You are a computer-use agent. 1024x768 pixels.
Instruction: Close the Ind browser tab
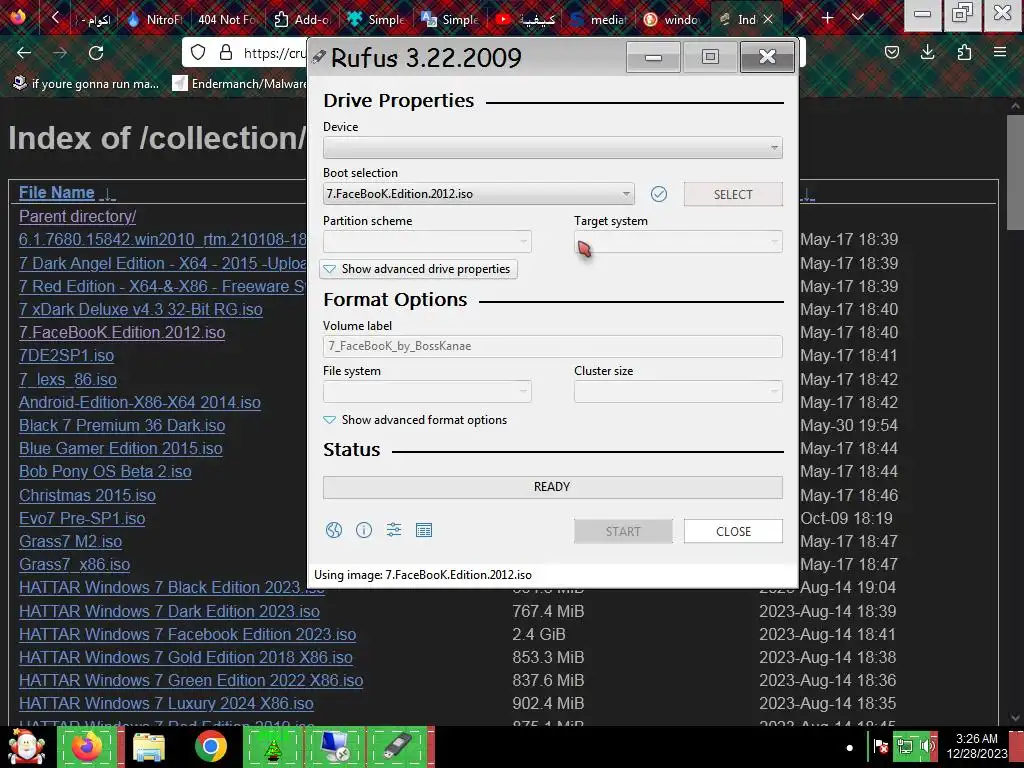[768, 20]
